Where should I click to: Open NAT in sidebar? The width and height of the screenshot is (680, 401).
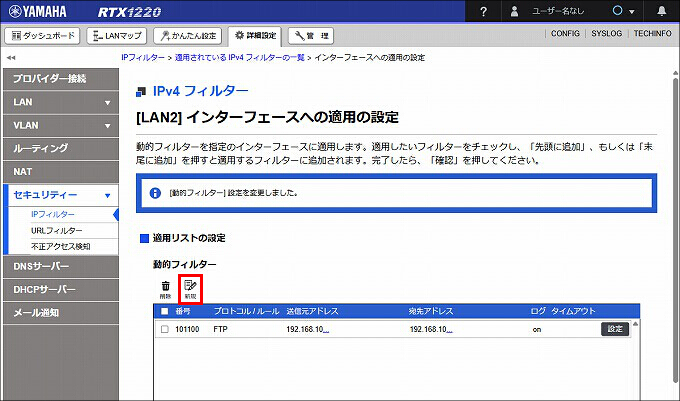tap(61, 172)
